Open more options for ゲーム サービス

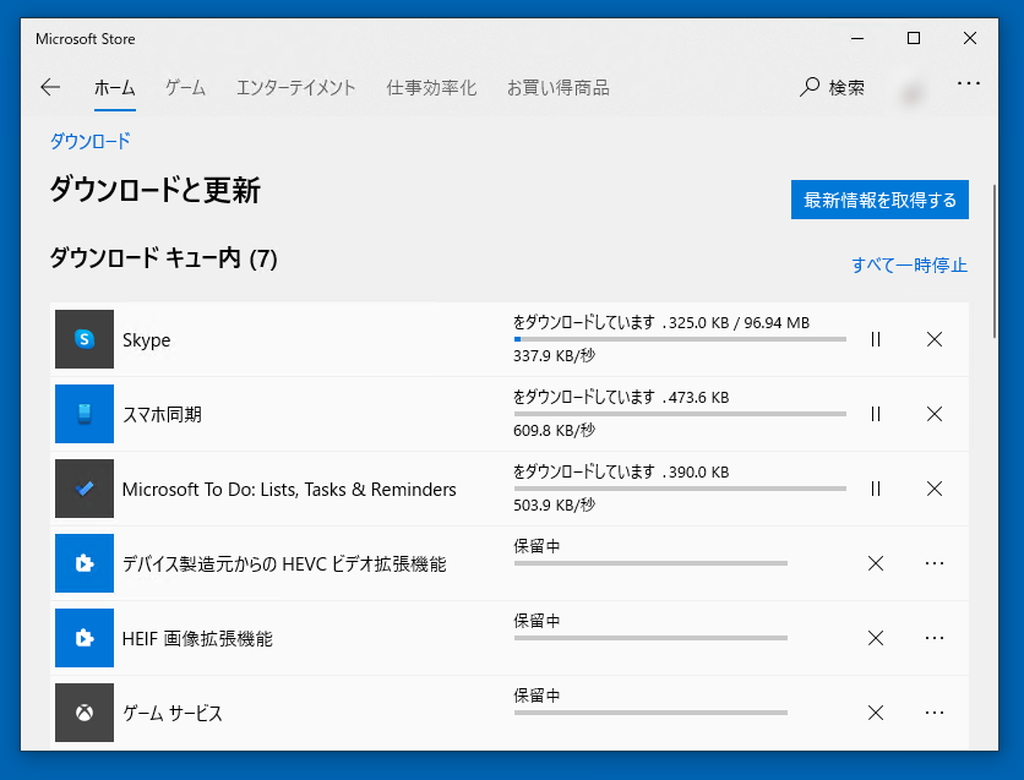(x=934, y=712)
